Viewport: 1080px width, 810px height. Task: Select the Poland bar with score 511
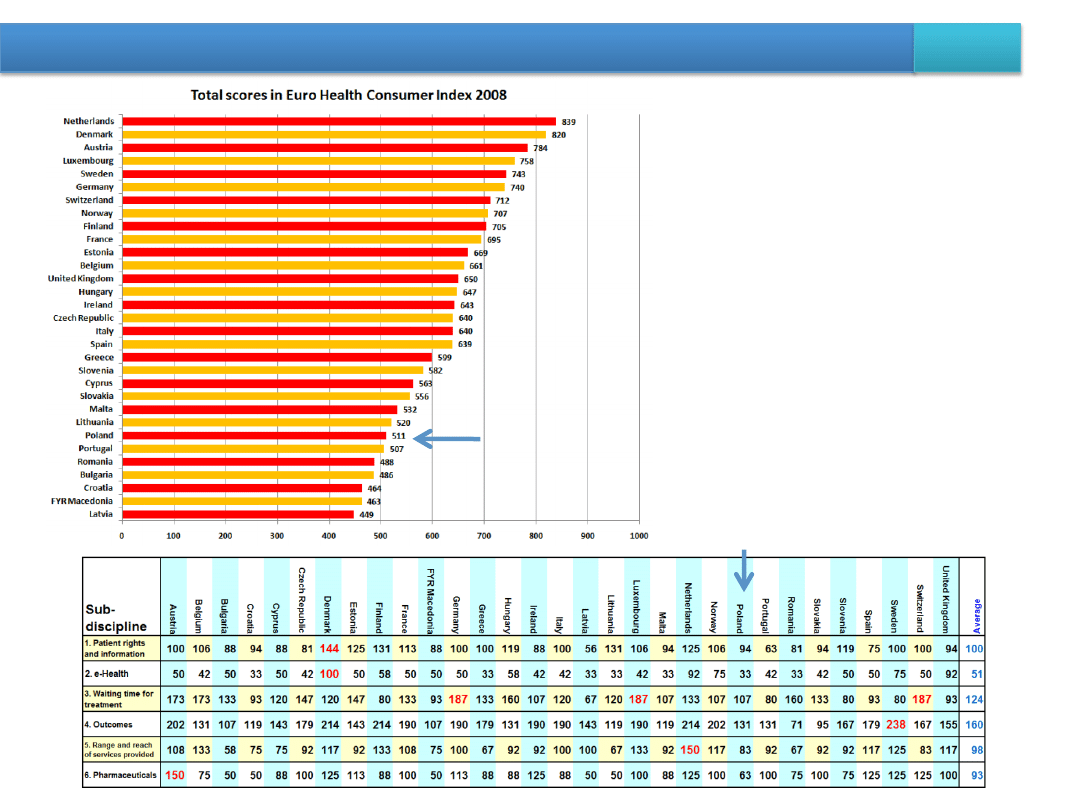point(254,435)
